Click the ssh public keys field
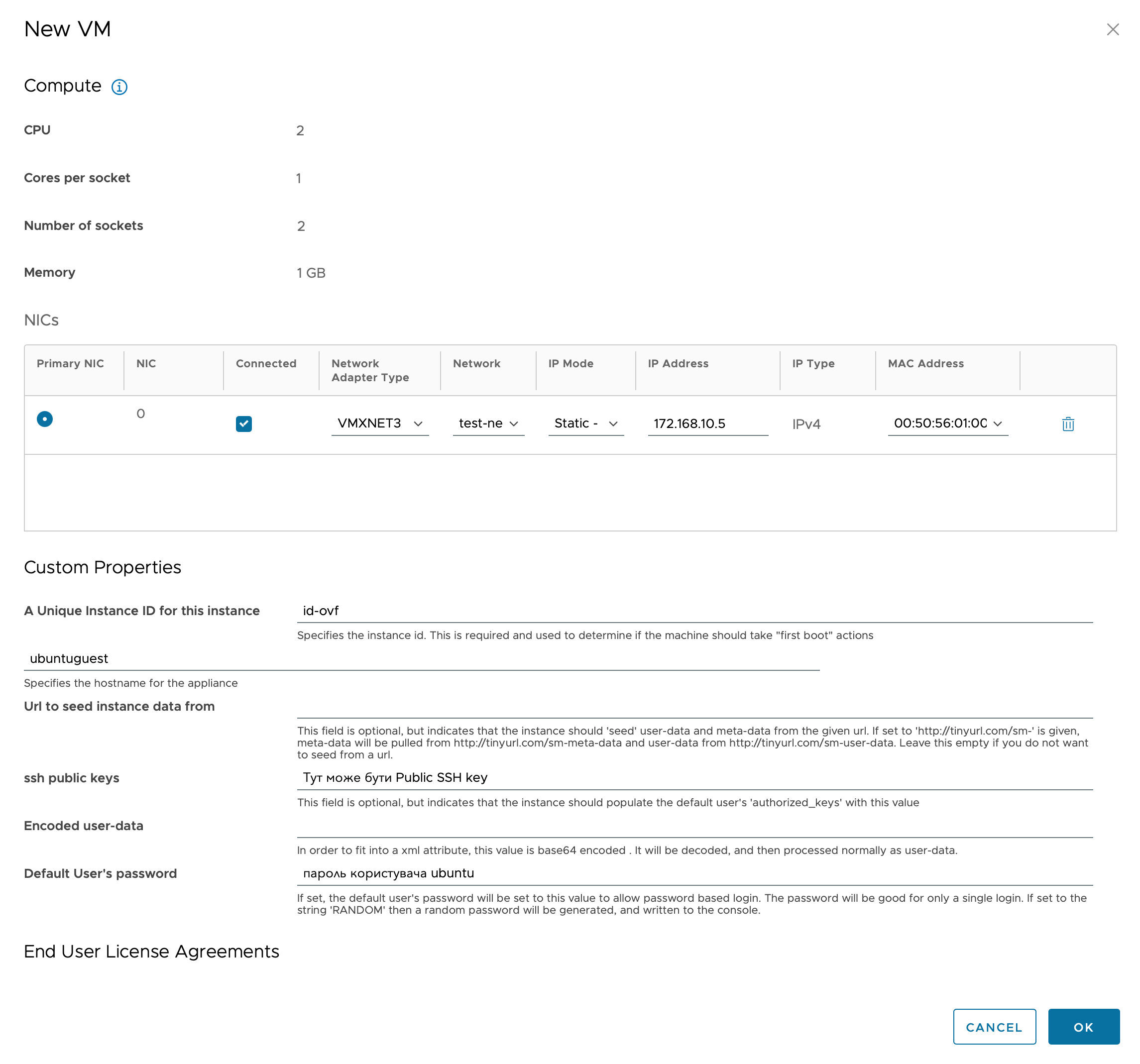This screenshot has width=1140, height=1064. pos(695,778)
